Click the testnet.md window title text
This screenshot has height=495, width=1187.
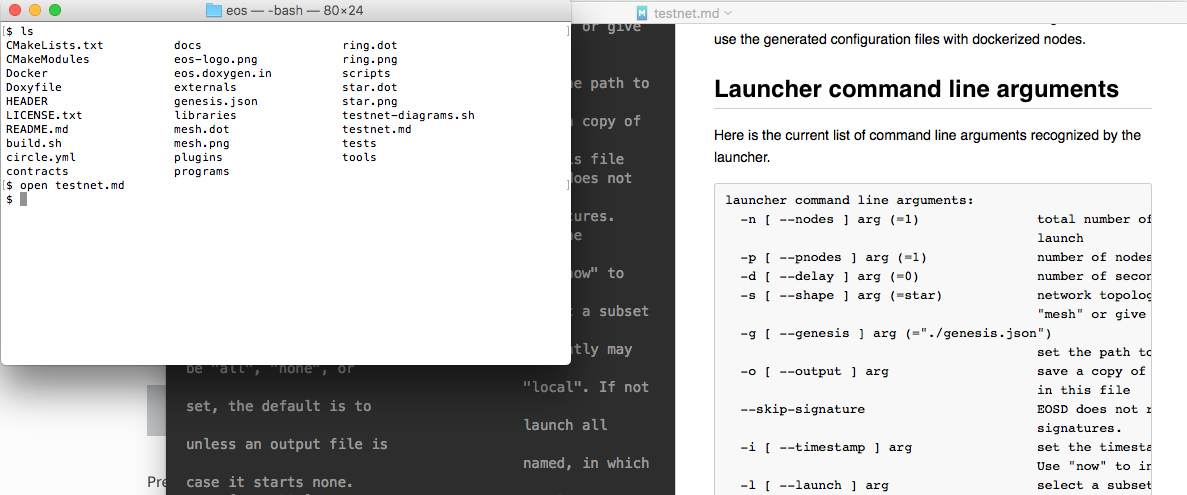687,13
